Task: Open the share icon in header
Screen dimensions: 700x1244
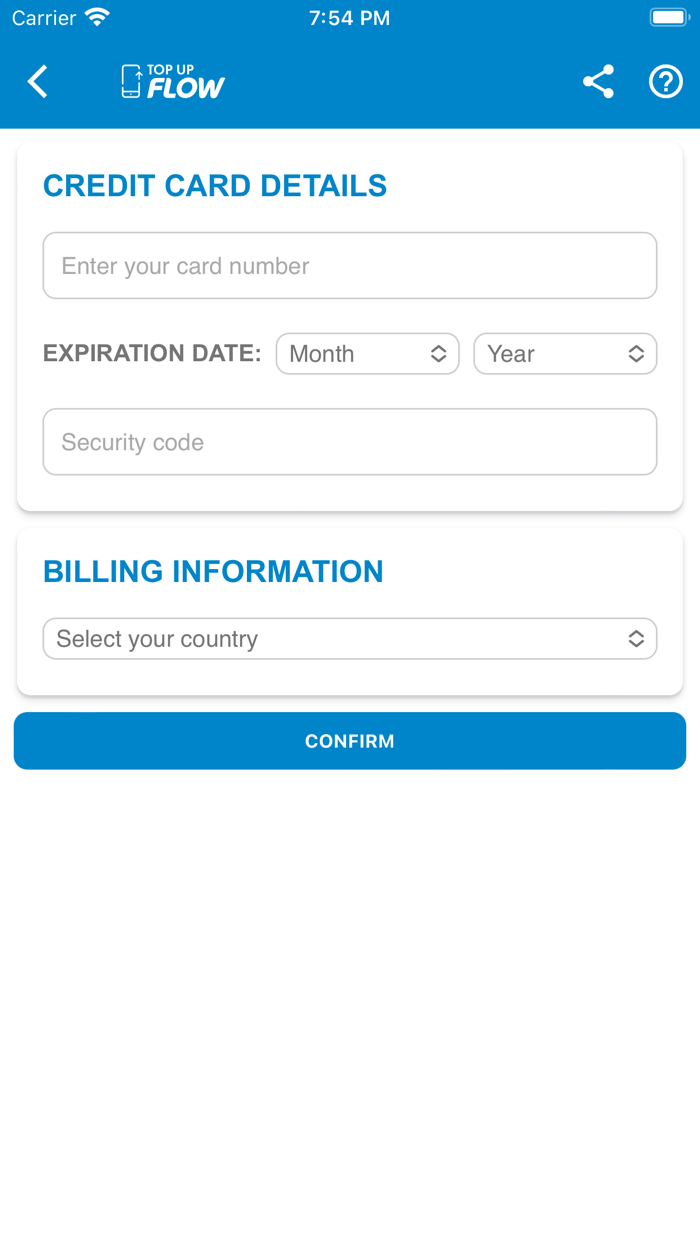Action: pyautogui.click(x=598, y=82)
